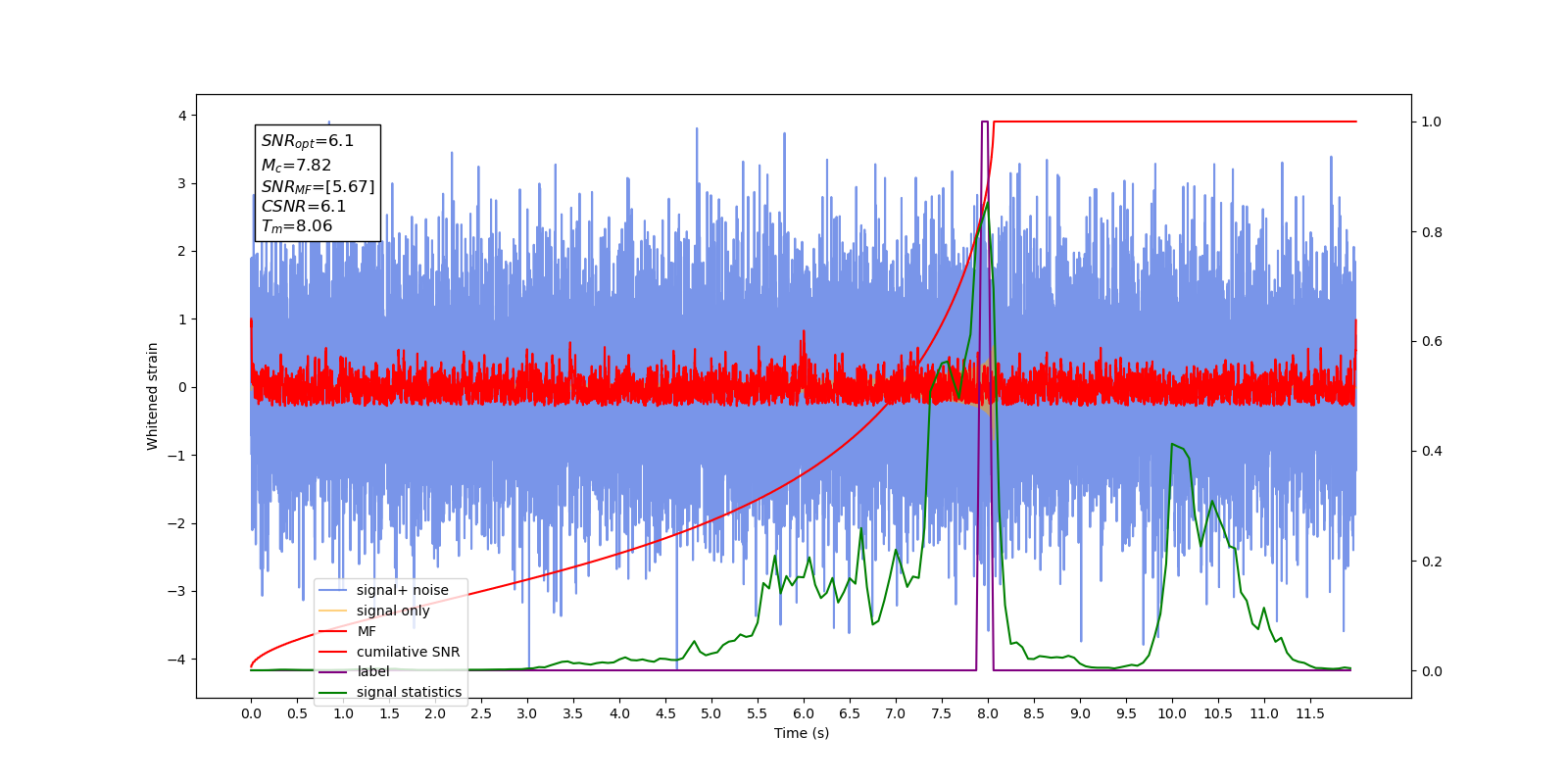Click the x-axis tick label 1.5

389,713
